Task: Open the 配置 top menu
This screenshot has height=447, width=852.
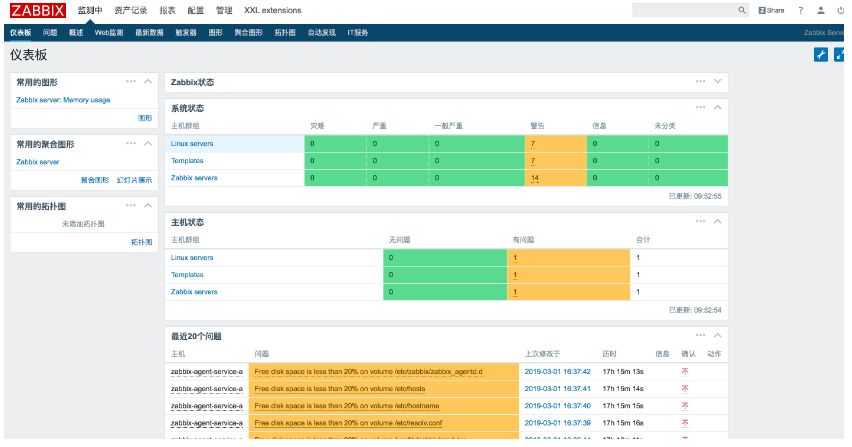Action: (x=196, y=10)
